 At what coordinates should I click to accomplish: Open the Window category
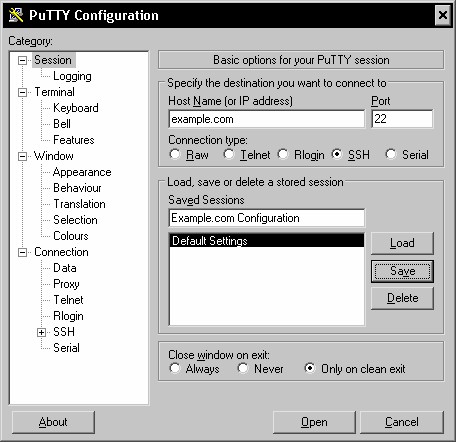tap(54, 156)
